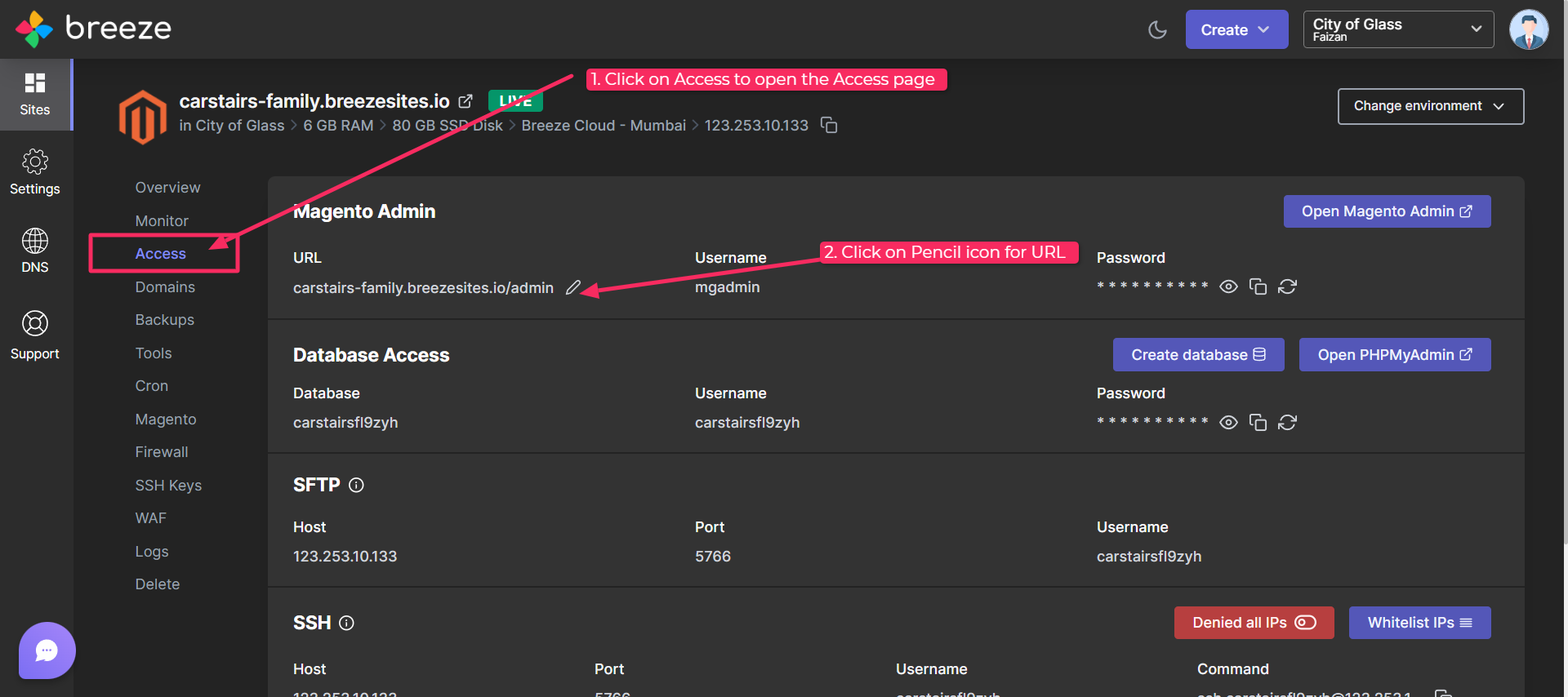The height and width of the screenshot is (697, 1568).
Task: Click the database name carstairsfl9zyh
Action: (x=345, y=423)
